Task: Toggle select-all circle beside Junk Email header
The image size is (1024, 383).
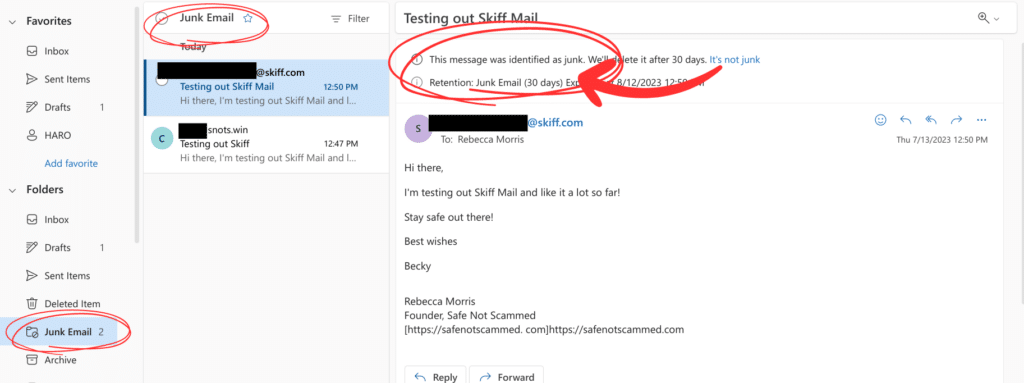Action: 161,19
